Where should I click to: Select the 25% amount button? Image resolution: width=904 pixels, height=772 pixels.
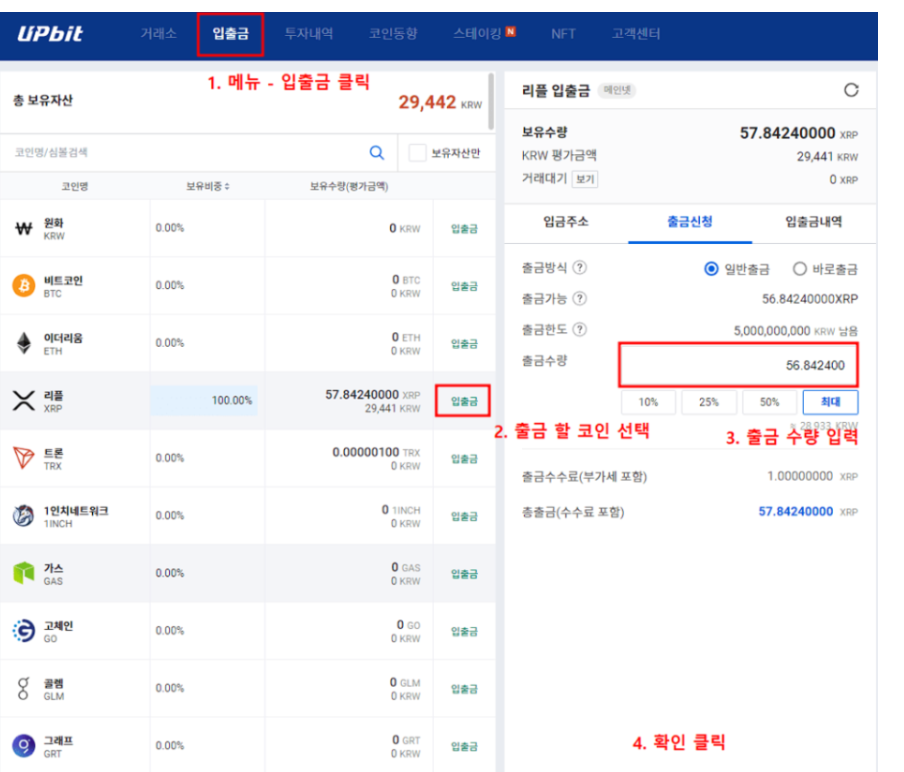click(x=709, y=402)
